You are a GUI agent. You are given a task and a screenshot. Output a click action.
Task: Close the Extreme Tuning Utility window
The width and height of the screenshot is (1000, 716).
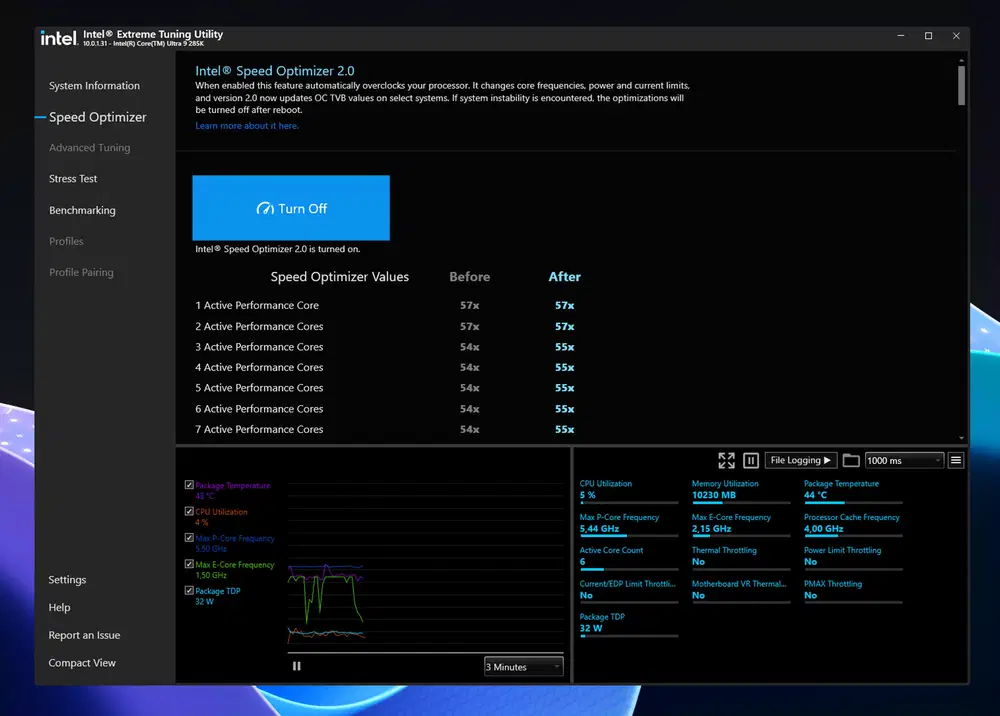pyautogui.click(x=956, y=36)
